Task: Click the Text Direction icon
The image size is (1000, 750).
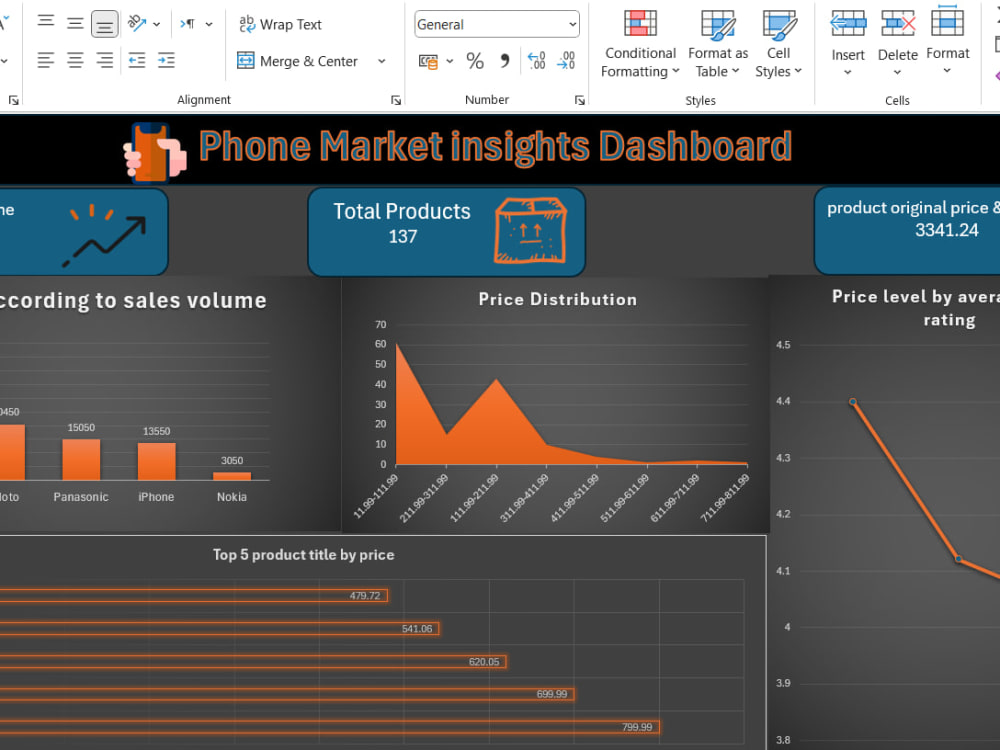Action: [x=188, y=24]
